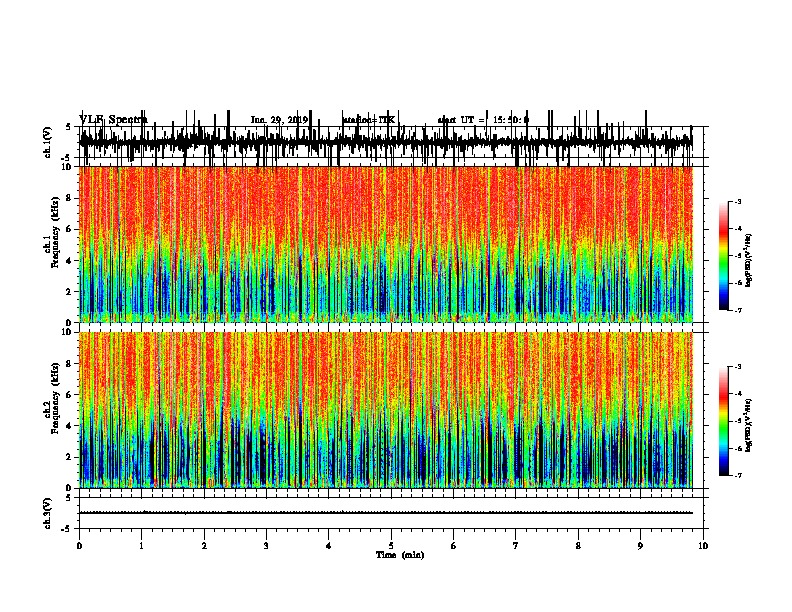Click time axis tick label '3'
This screenshot has width=792, height=612.
(x=266, y=546)
